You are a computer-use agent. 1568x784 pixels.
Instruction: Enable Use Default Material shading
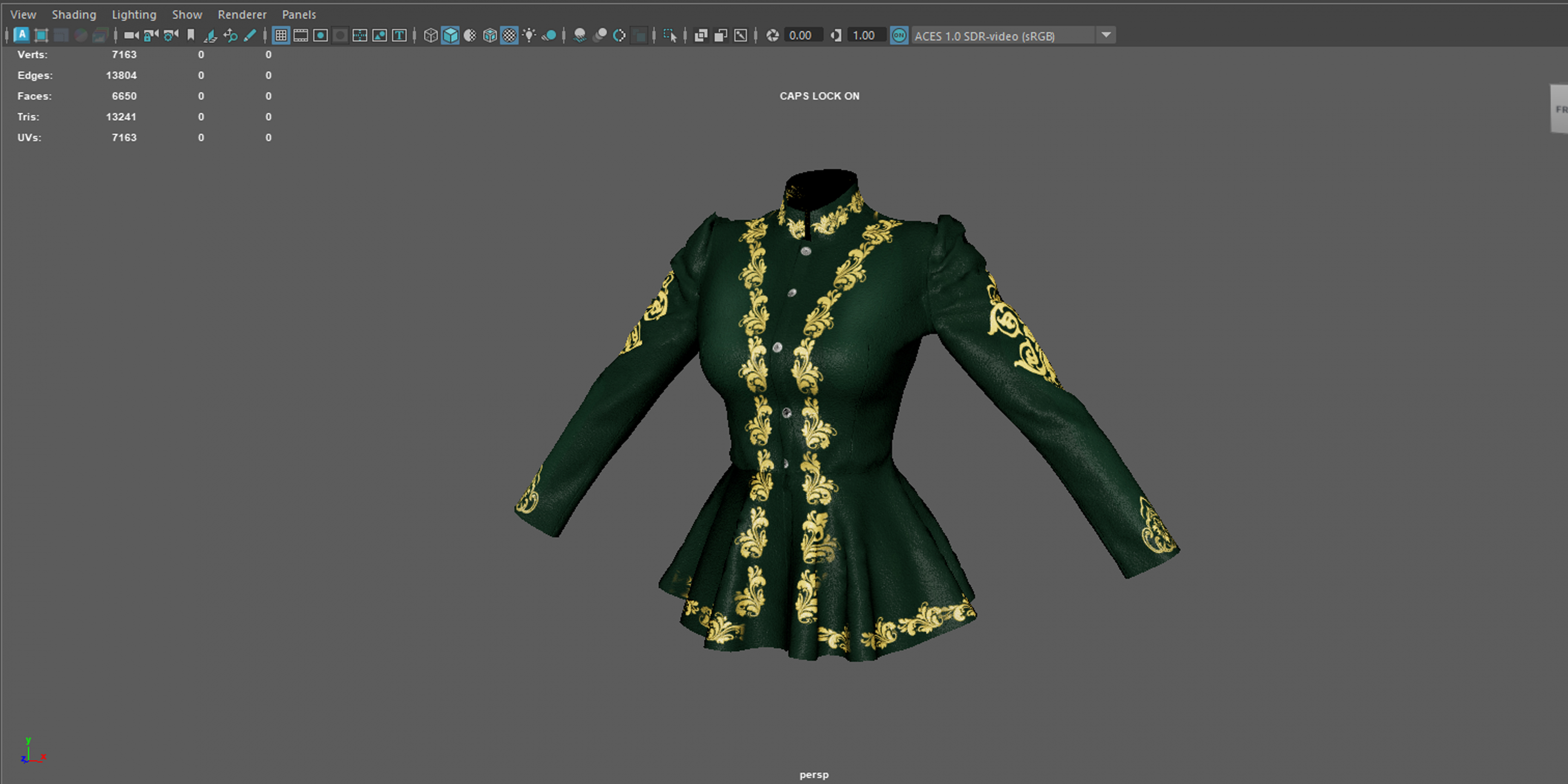click(x=470, y=35)
